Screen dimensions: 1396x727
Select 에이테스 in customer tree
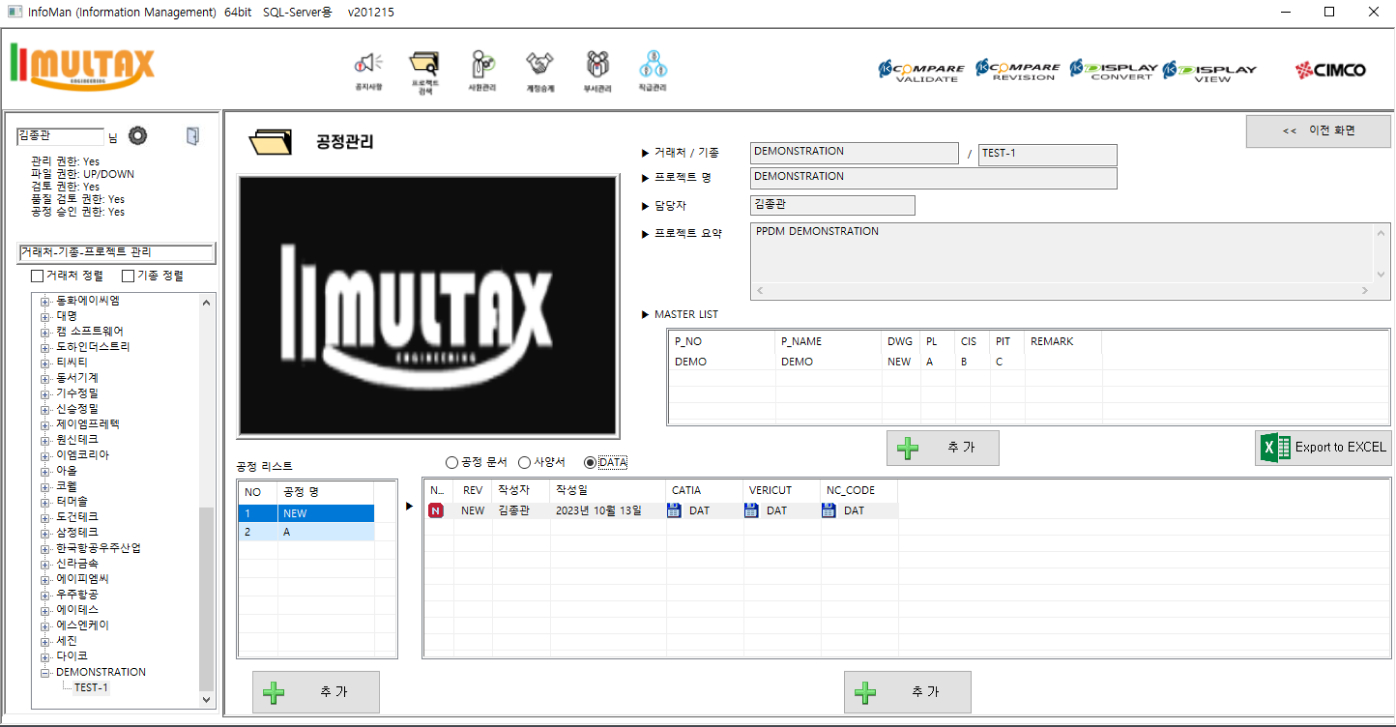77,610
